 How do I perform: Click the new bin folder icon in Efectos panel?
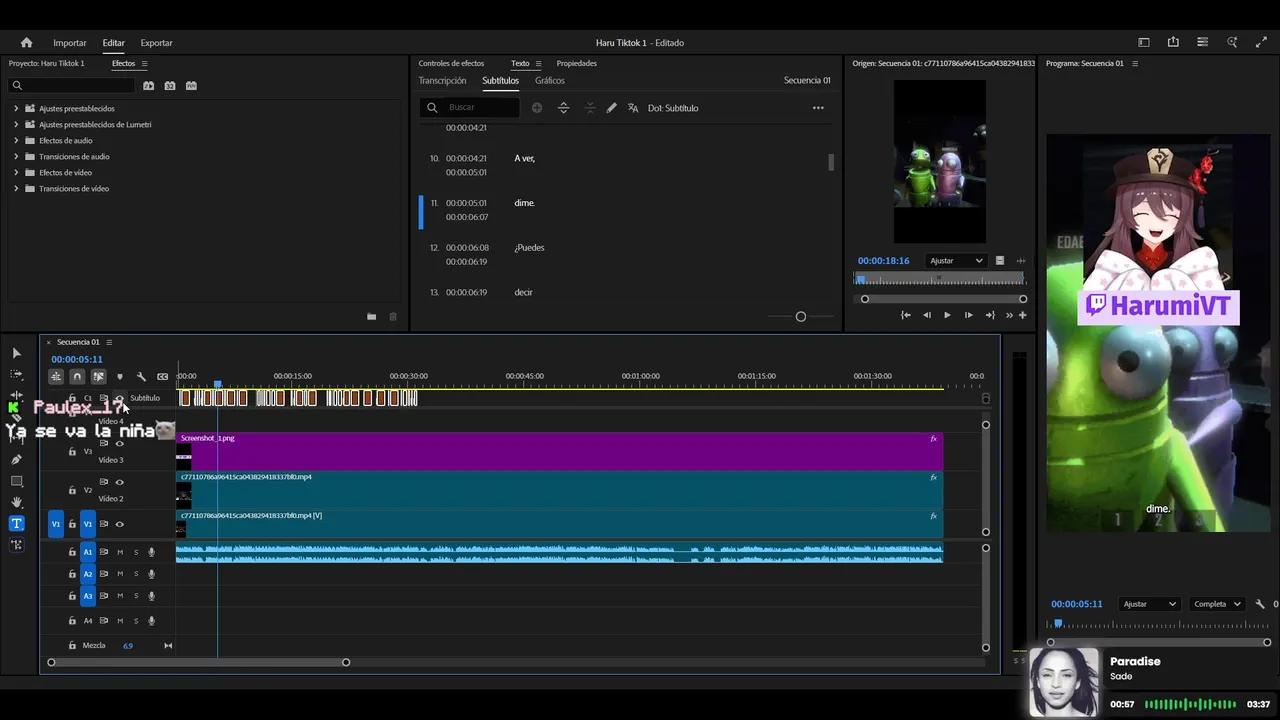[x=371, y=317]
